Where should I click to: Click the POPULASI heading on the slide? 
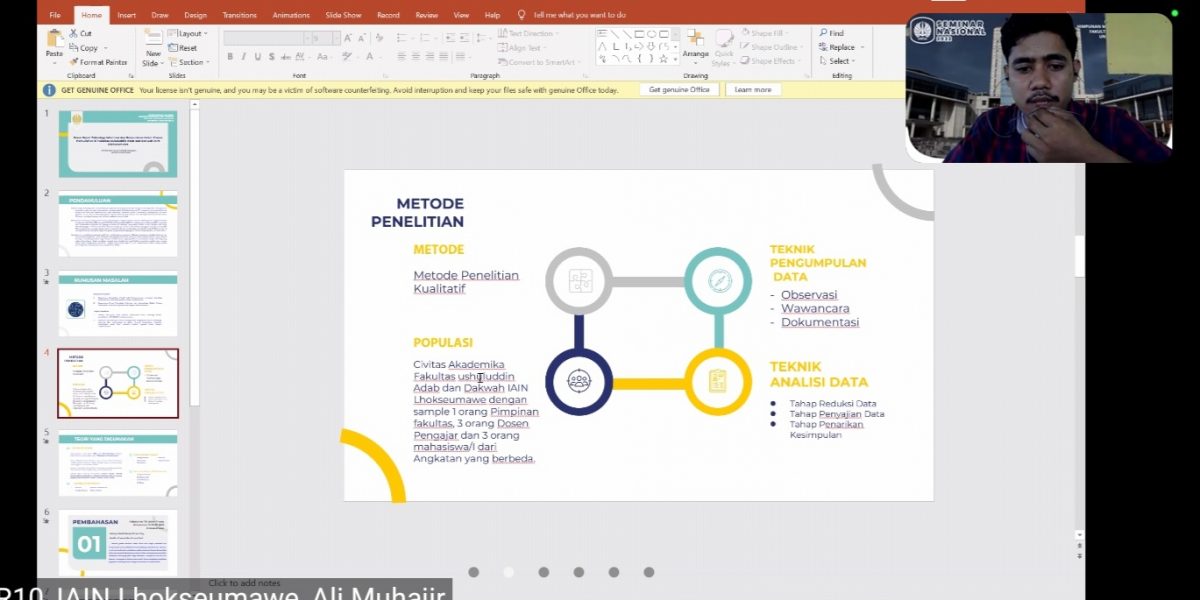click(443, 342)
